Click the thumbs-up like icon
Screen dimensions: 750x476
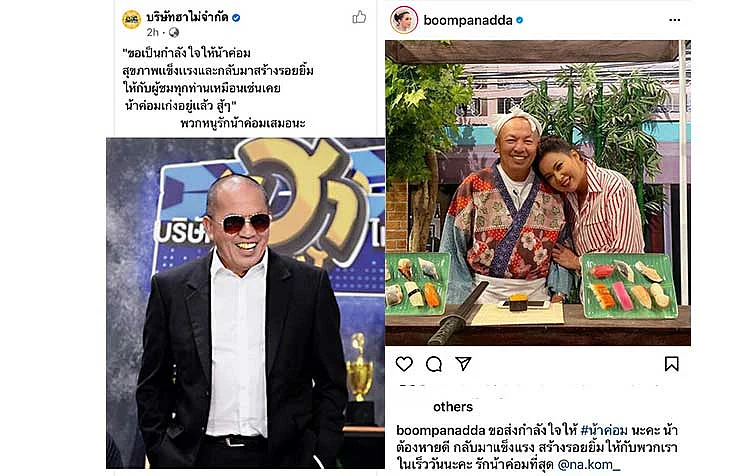click(359, 17)
